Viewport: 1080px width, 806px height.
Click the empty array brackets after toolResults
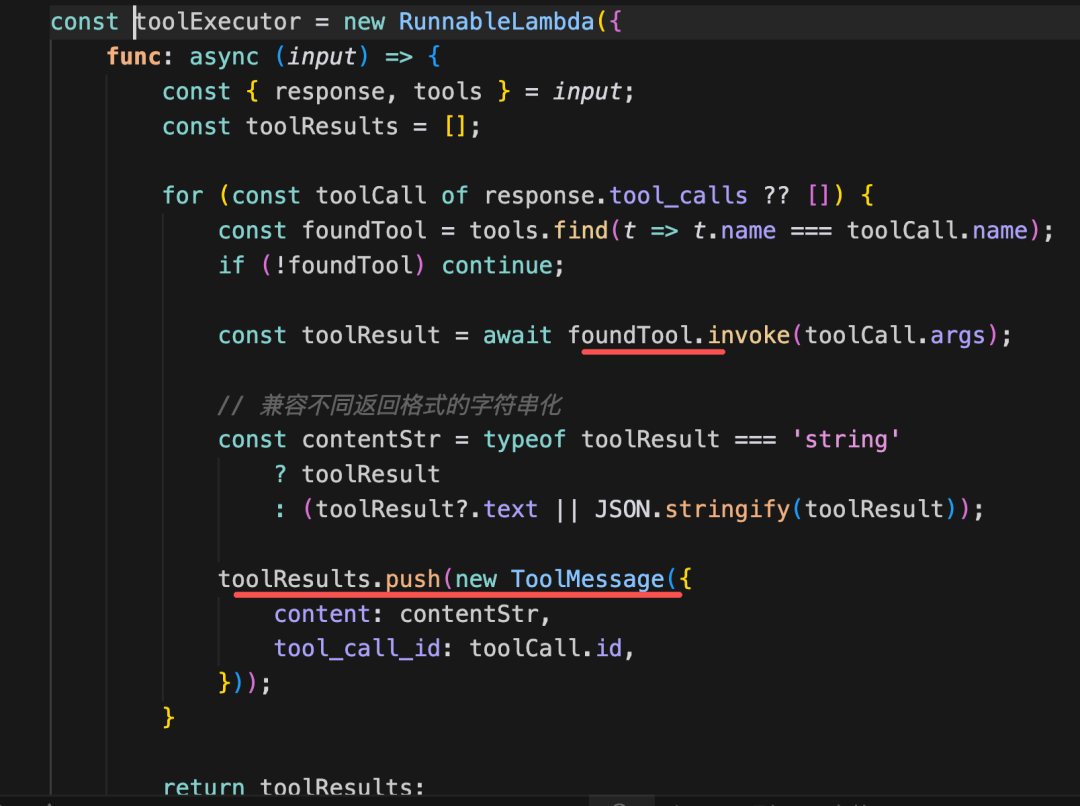pyautogui.click(x=455, y=127)
